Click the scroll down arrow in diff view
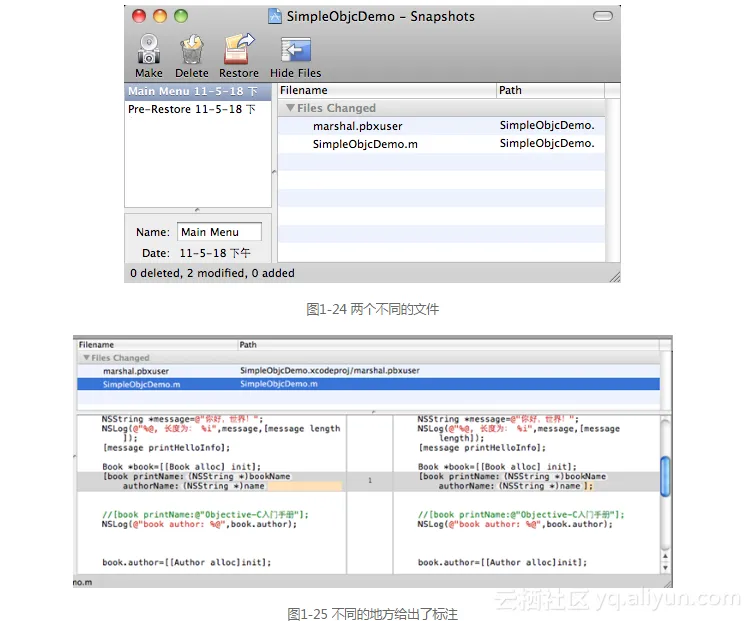The height and width of the screenshot is (621, 752). 665,567
